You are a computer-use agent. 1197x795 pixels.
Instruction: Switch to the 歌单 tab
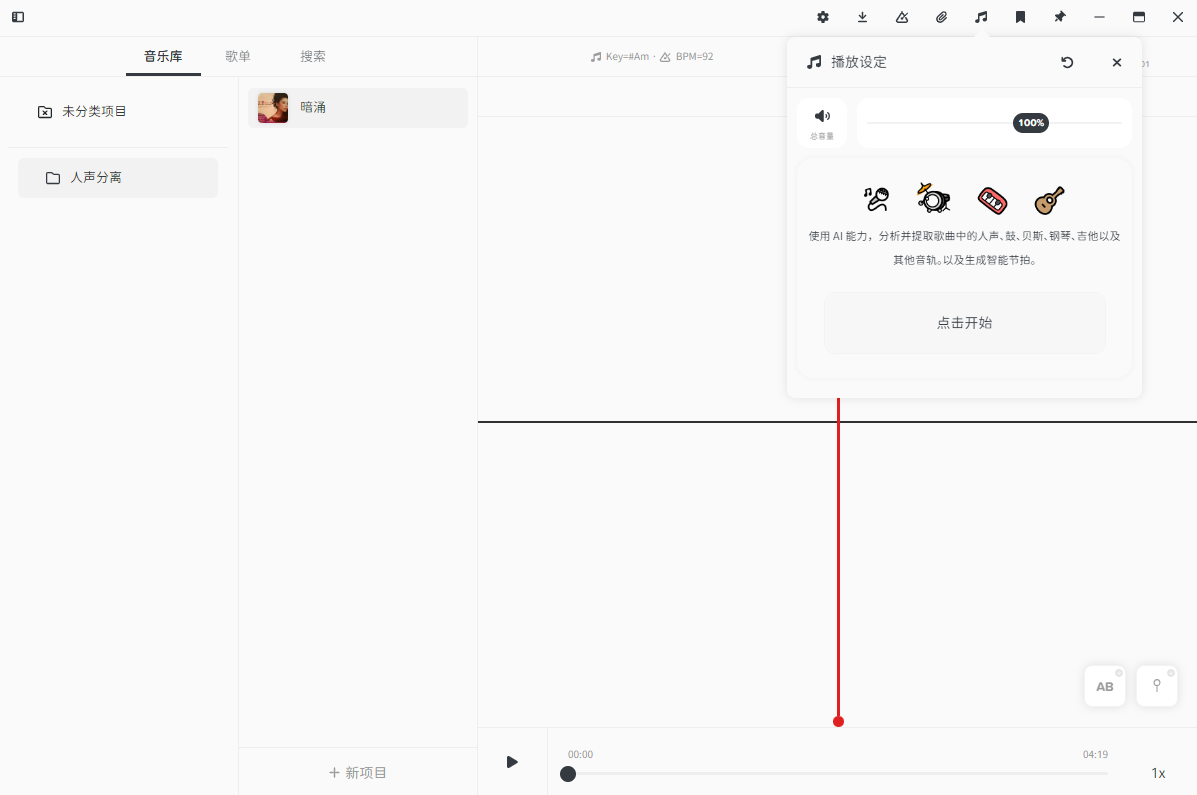[238, 56]
